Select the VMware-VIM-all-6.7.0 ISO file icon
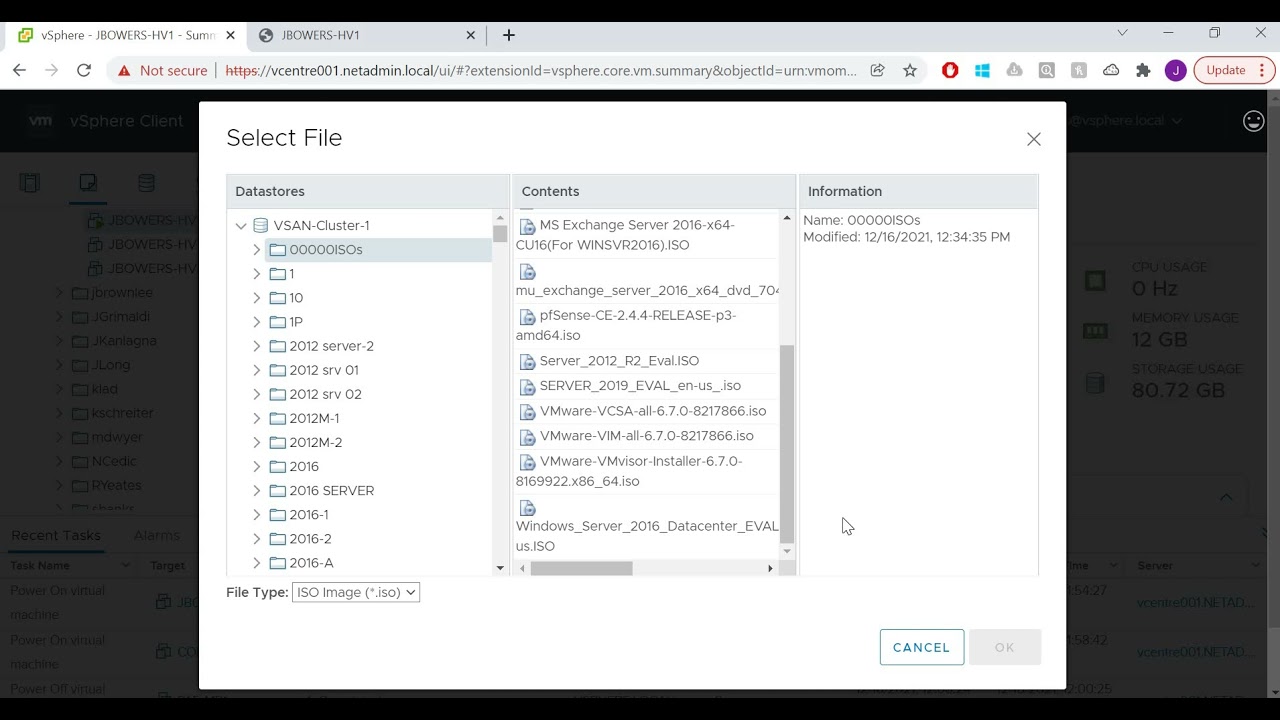Image resolution: width=1280 pixels, height=720 pixels. point(527,437)
